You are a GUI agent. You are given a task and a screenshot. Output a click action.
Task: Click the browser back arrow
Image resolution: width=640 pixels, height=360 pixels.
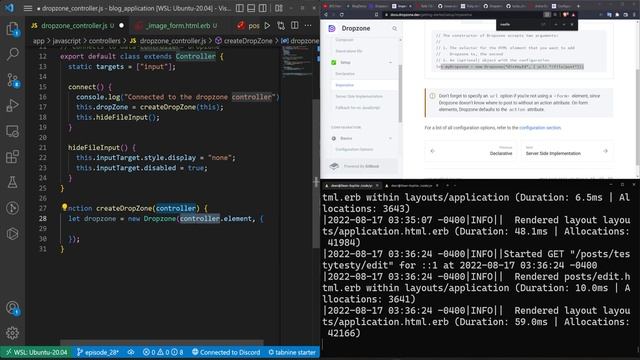point(326,15)
